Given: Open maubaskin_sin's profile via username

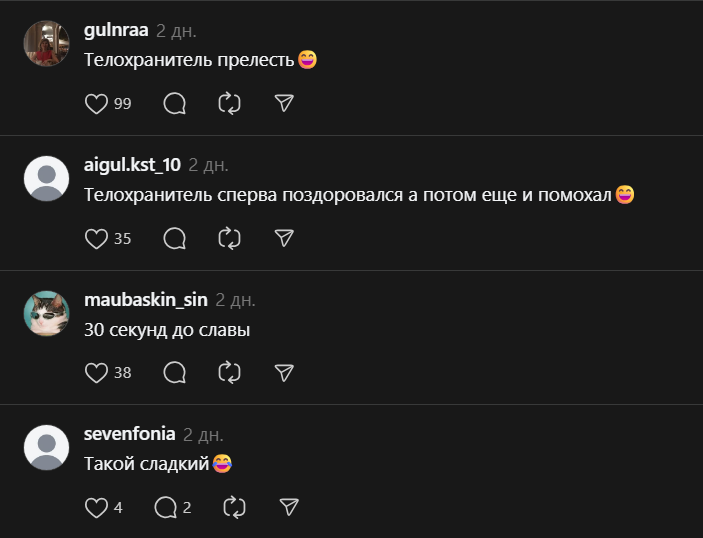Looking at the screenshot, I should pos(145,300).
